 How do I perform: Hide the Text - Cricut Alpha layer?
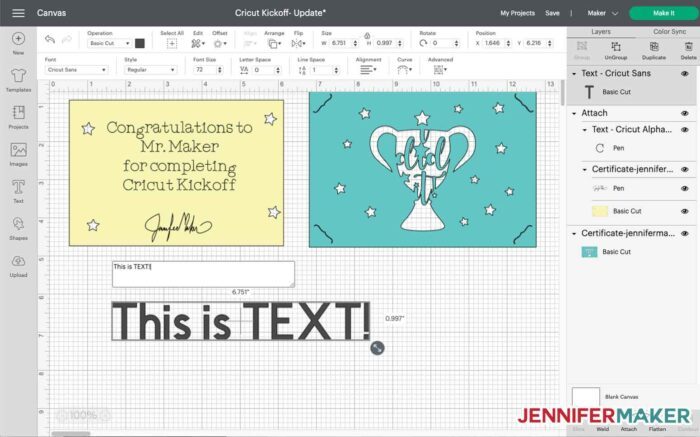[x=684, y=130]
